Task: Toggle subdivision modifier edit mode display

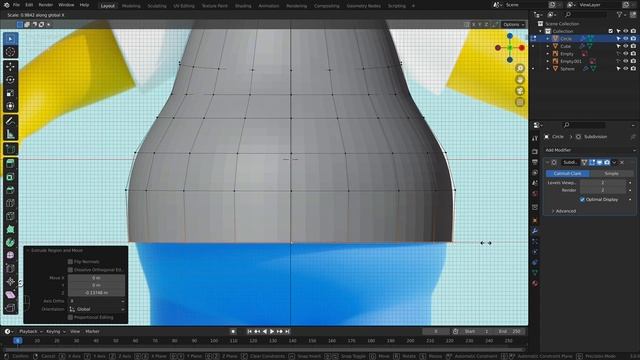Action: [592, 162]
